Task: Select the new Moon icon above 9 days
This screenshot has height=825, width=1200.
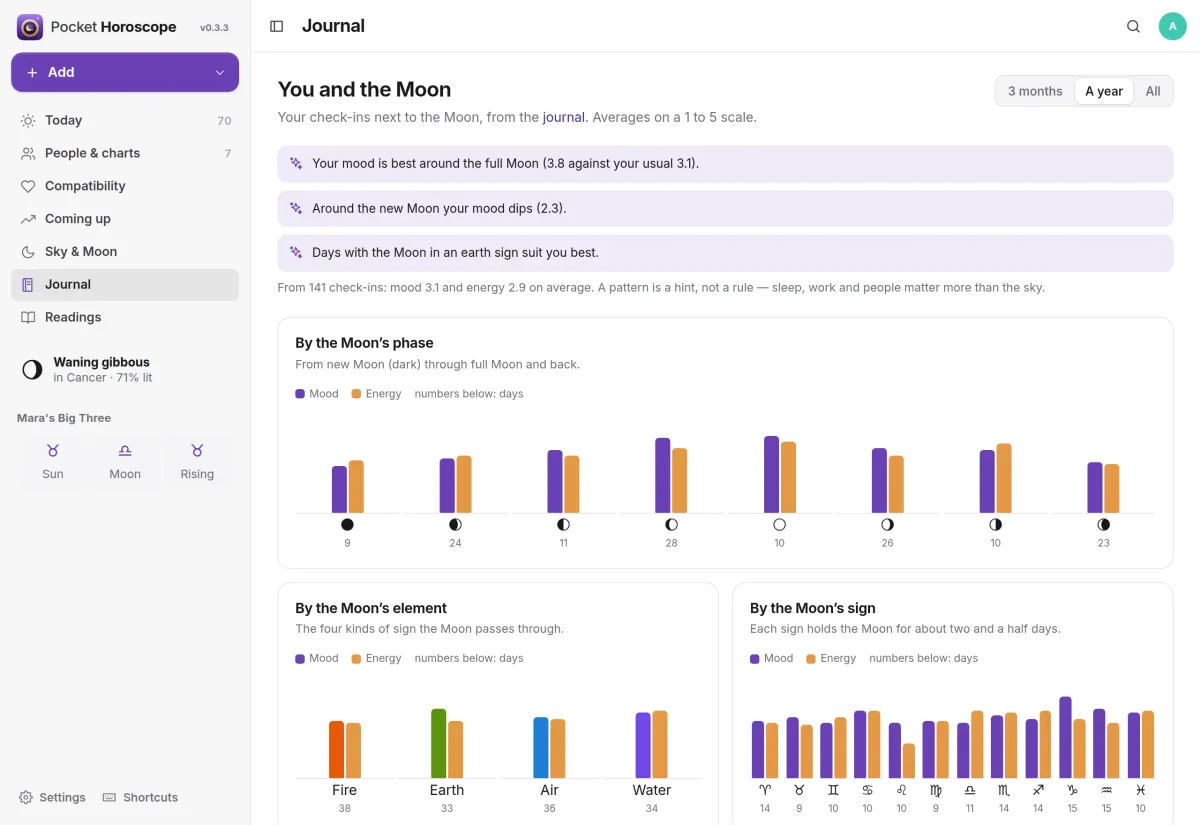Action: tap(347, 524)
